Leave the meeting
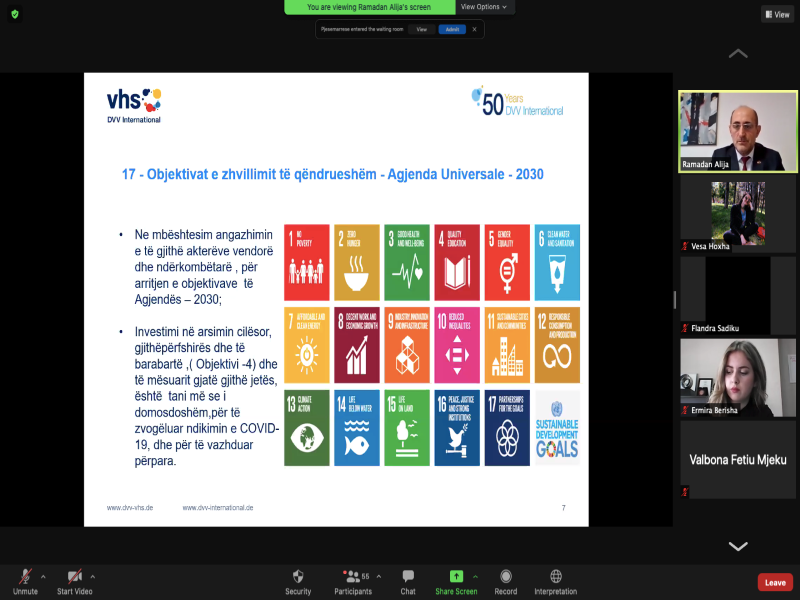The image size is (800, 600). click(775, 582)
